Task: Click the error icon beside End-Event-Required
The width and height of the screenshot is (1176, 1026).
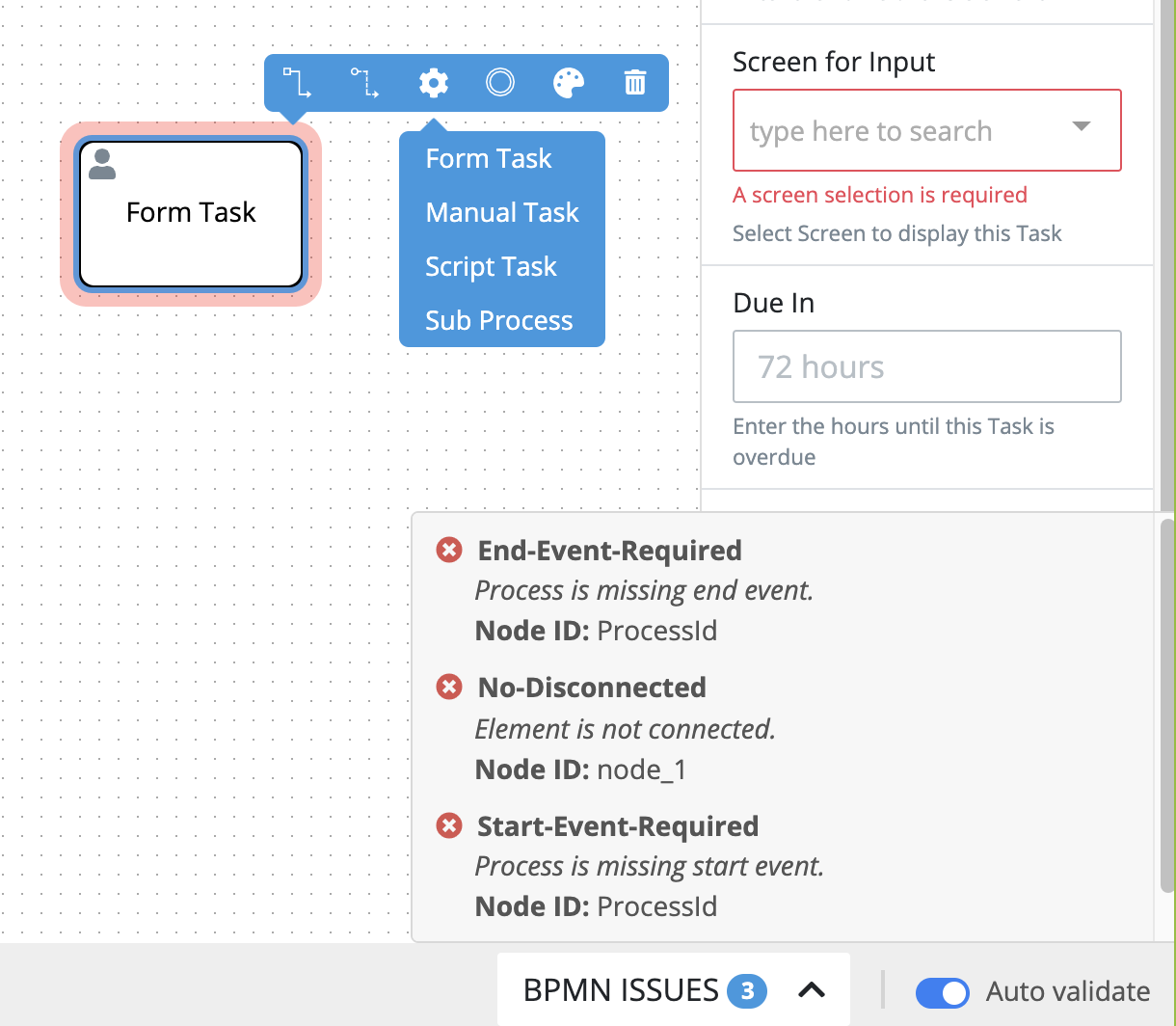Action: coord(449,550)
